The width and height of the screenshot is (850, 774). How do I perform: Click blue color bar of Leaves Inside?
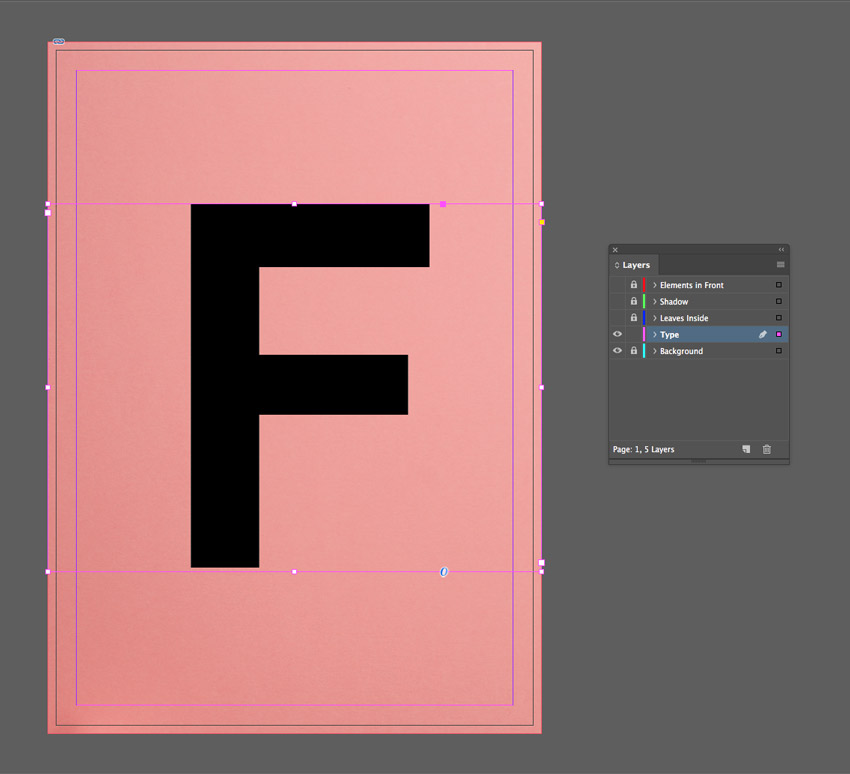pyautogui.click(x=644, y=318)
